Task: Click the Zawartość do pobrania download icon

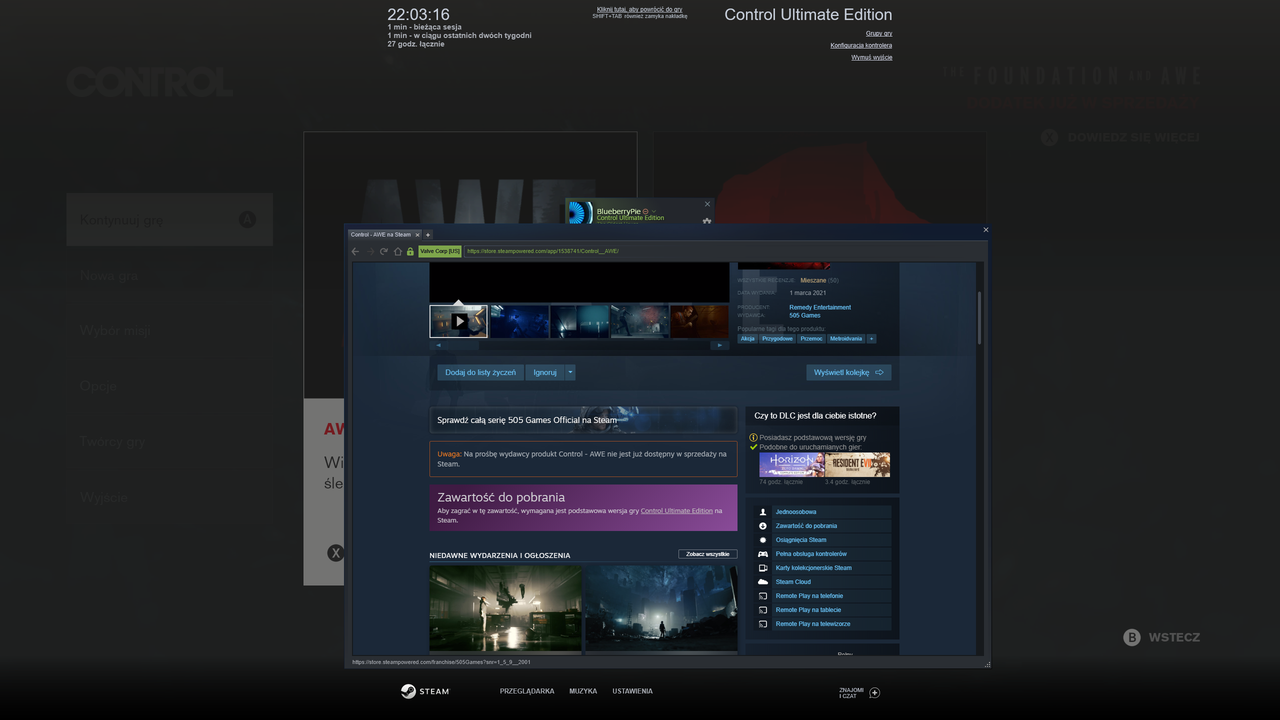Action: pyautogui.click(x=763, y=526)
